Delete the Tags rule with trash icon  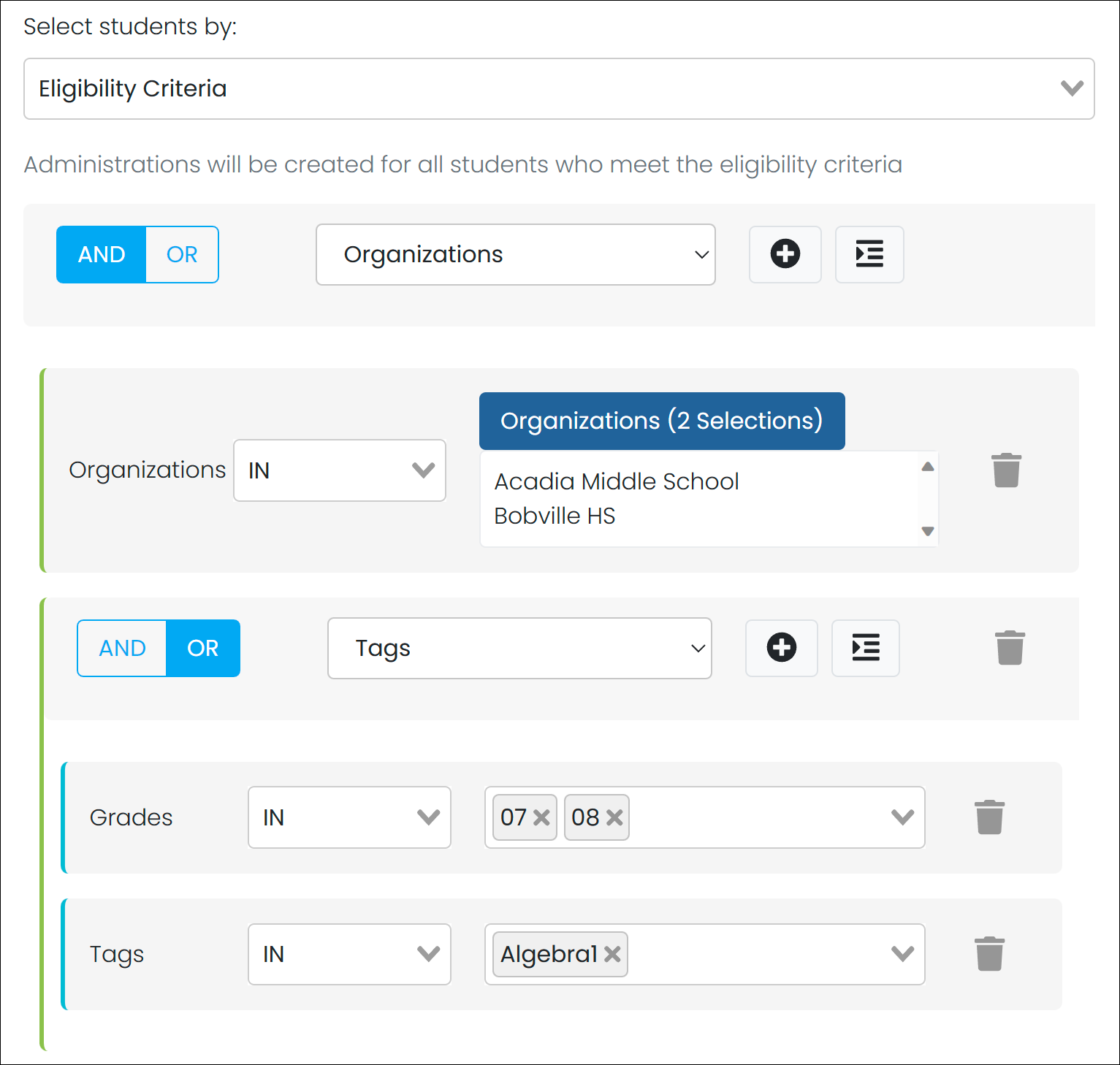click(989, 954)
